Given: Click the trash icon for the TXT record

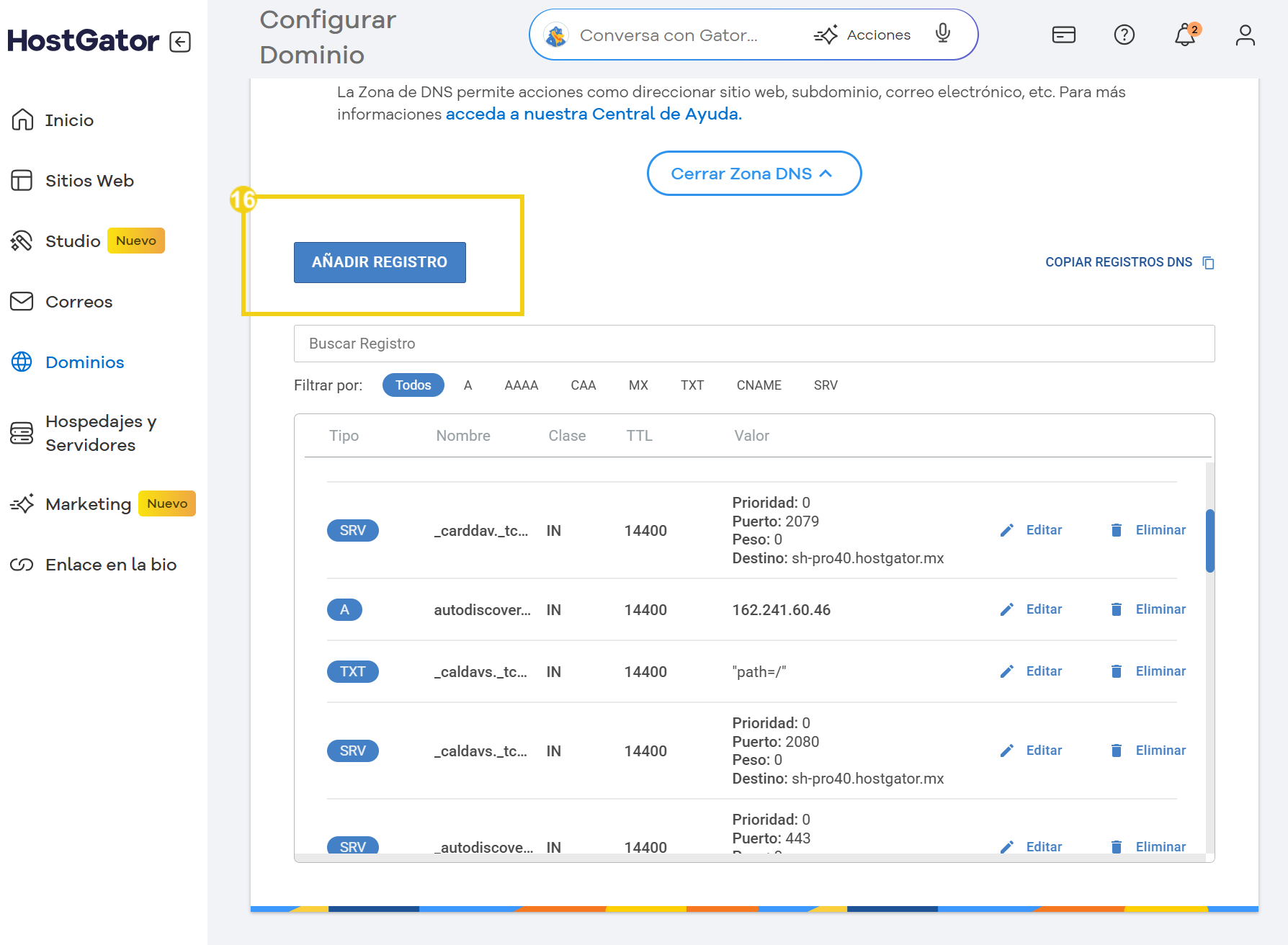Looking at the screenshot, I should [1116, 671].
